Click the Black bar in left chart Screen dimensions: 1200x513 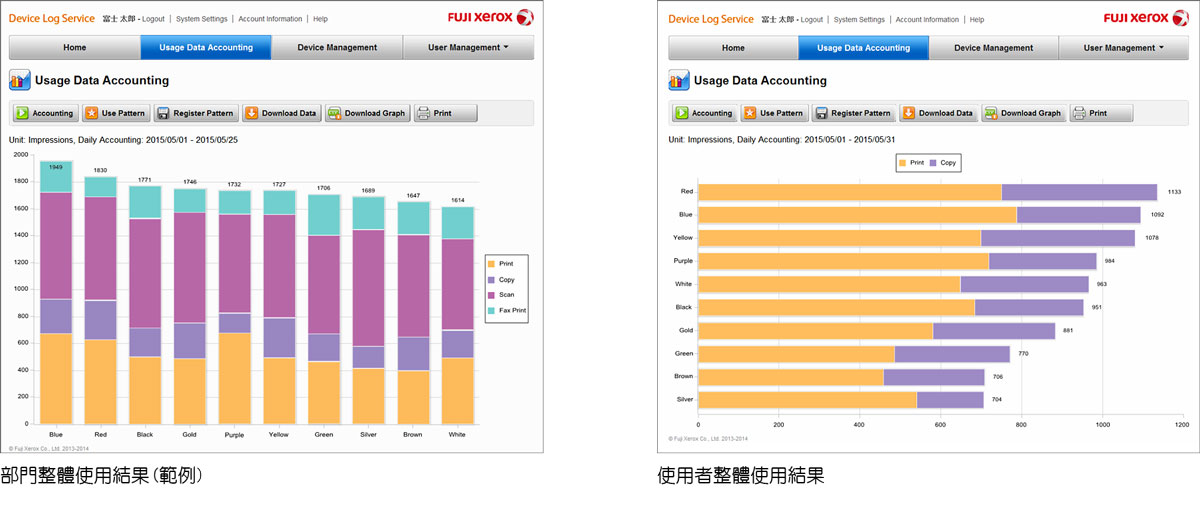click(x=145, y=304)
